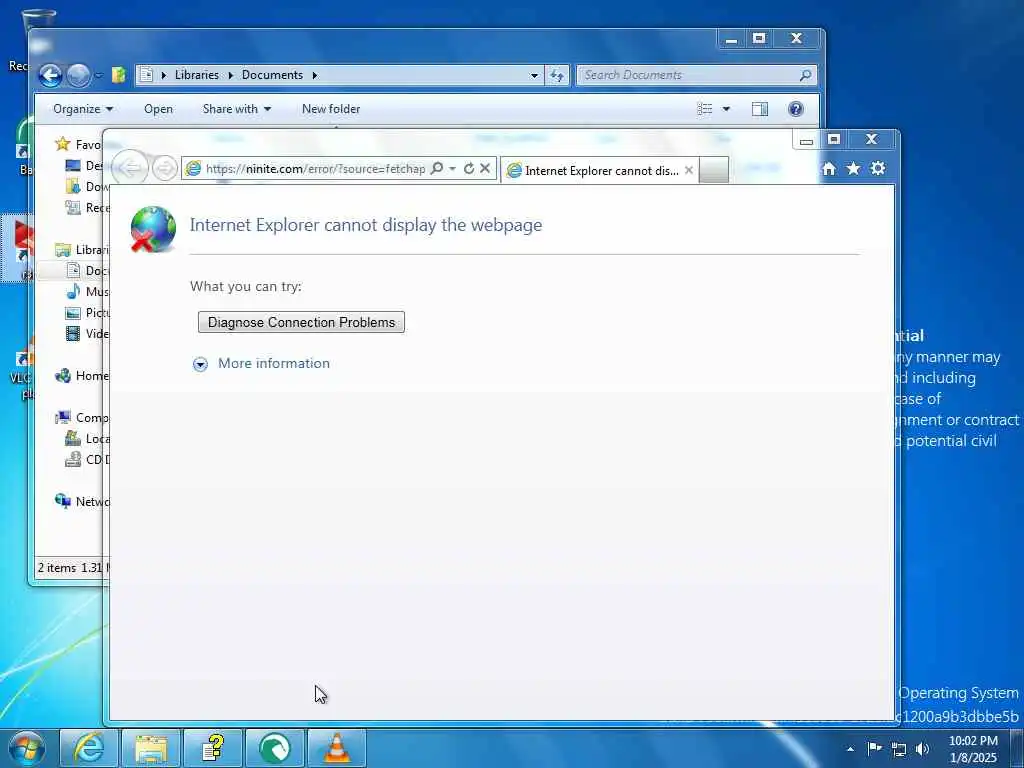Screen dimensions: 1024x768
Task: Click Windows Explorer taskbar icon
Action: [x=151, y=748]
